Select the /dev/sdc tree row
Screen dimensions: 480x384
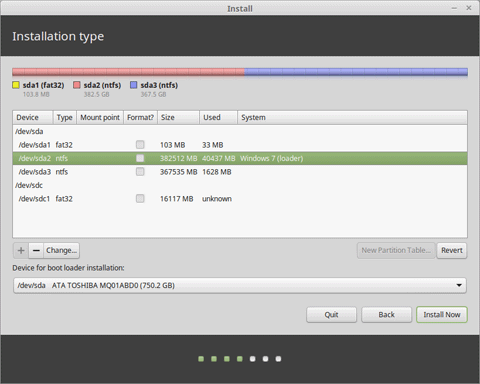click(240, 185)
